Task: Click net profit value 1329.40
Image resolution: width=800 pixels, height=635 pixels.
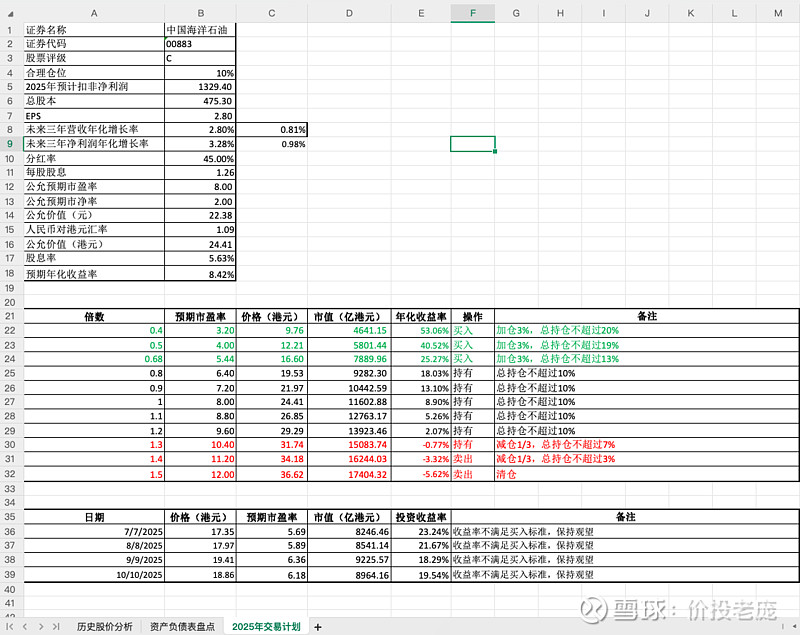Action: coord(201,87)
